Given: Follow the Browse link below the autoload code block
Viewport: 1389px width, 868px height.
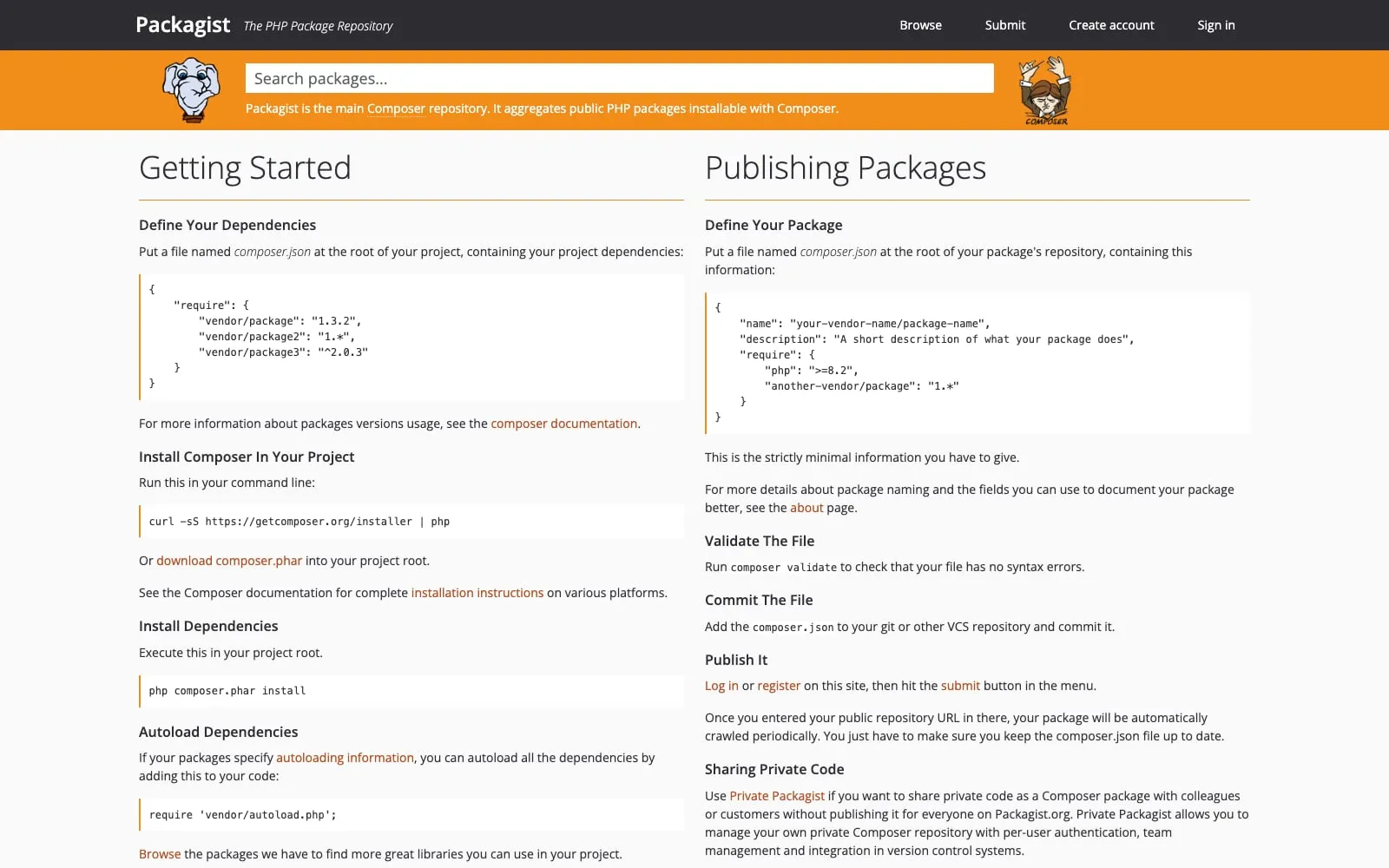Looking at the screenshot, I should [160, 854].
